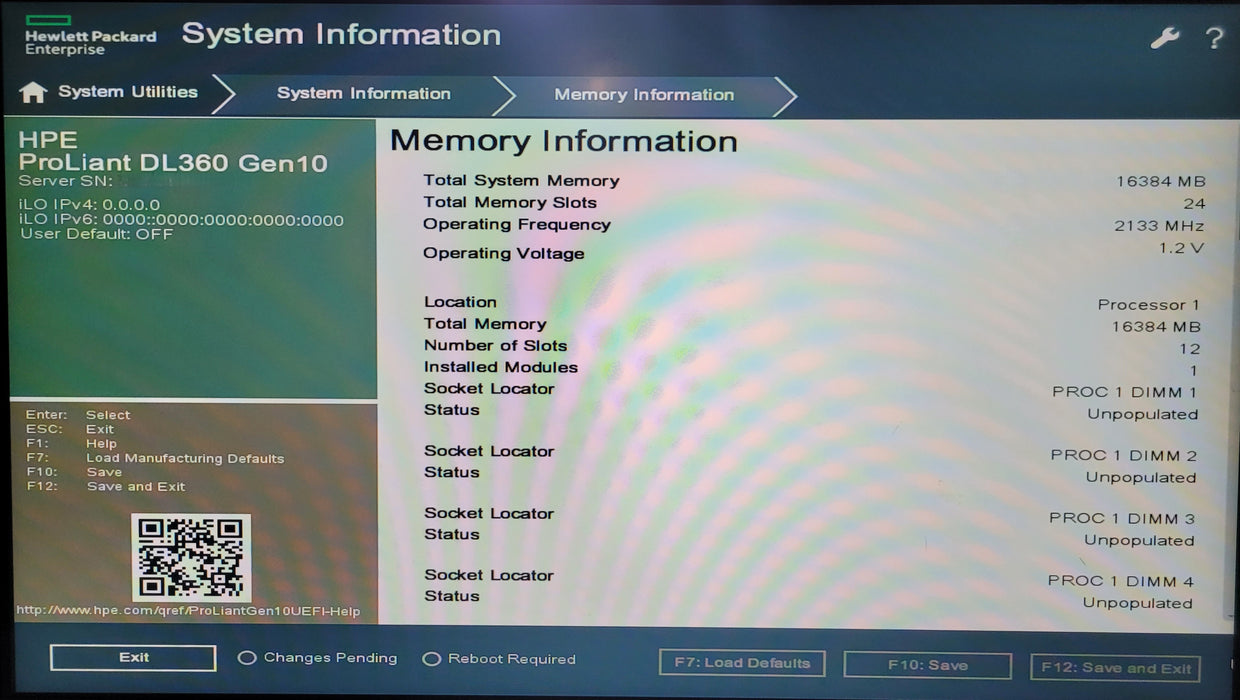
Task: Go to System Utilities breadcrumb
Action: 128,92
